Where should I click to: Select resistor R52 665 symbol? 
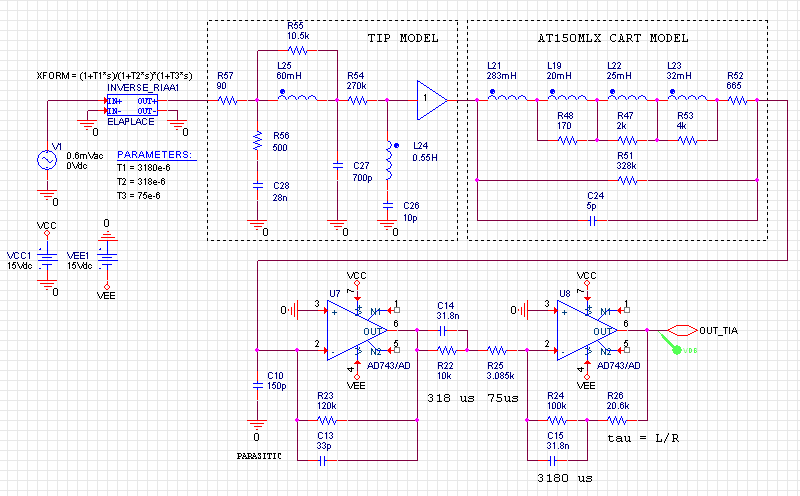coord(737,101)
